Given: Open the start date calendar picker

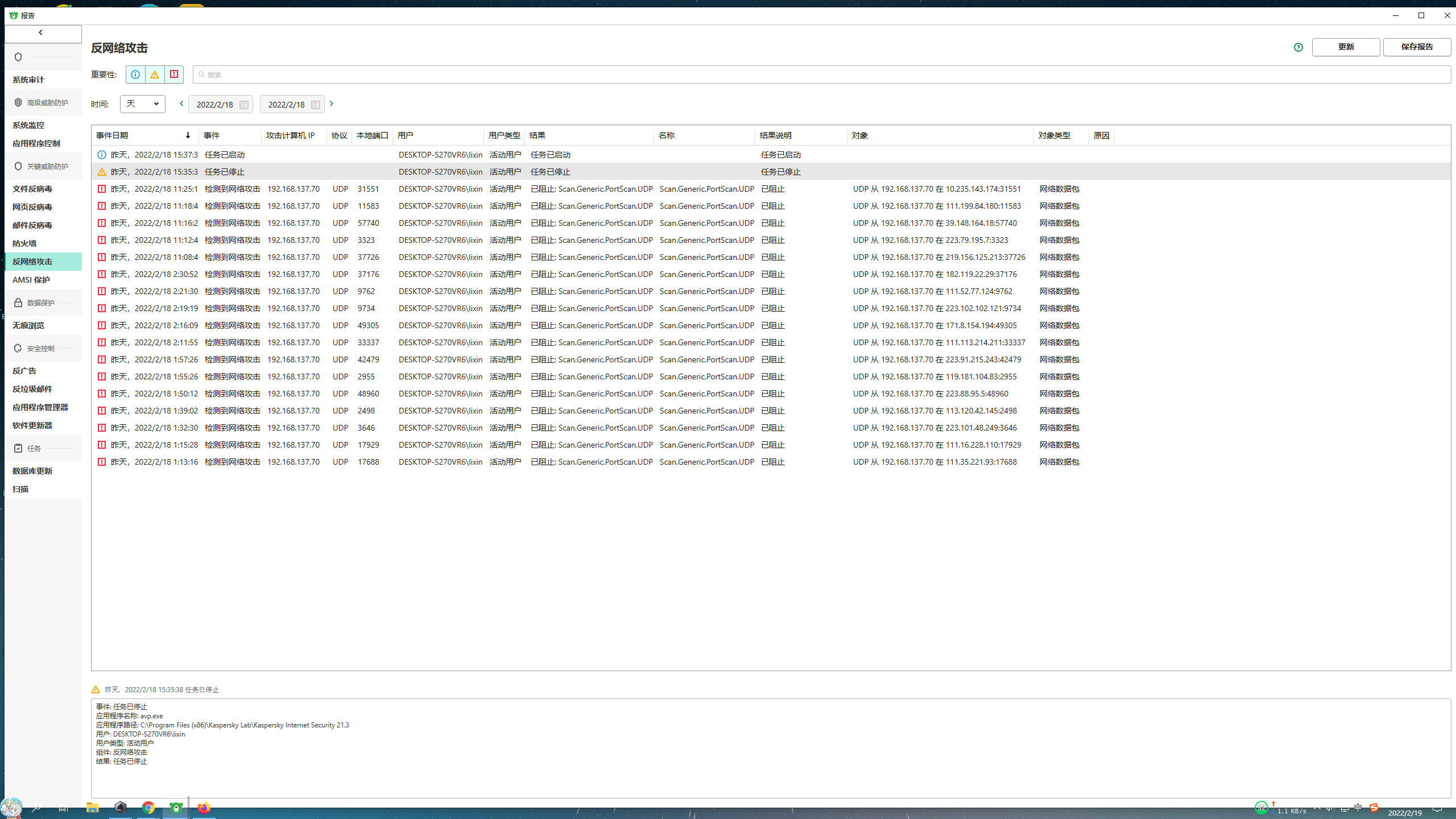Looking at the screenshot, I should click(244, 105).
